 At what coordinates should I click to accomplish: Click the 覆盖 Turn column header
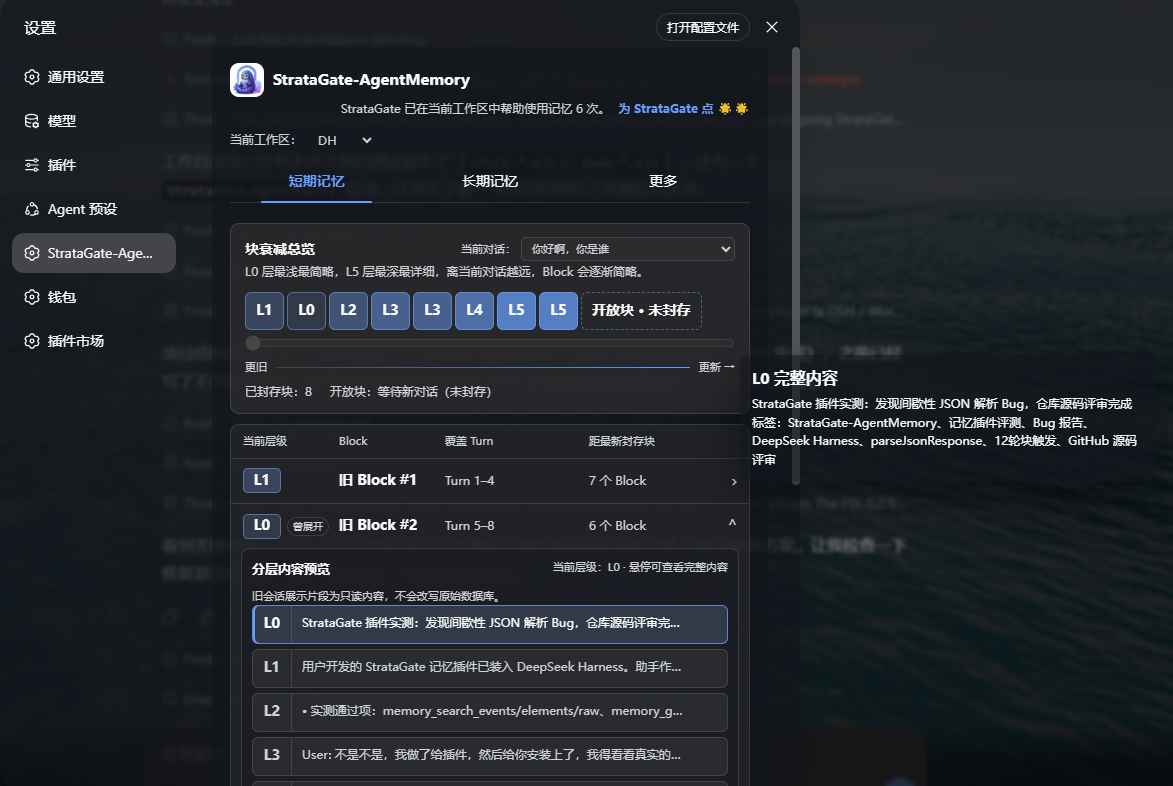(x=469, y=441)
